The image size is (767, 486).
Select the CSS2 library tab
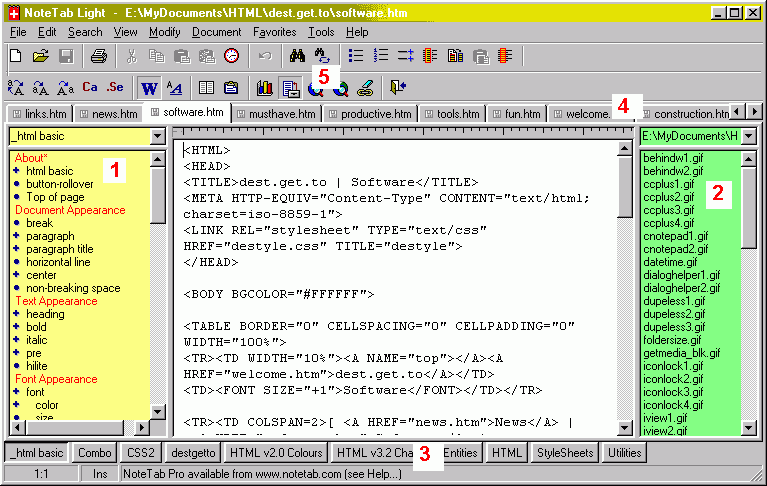pos(141,453)
